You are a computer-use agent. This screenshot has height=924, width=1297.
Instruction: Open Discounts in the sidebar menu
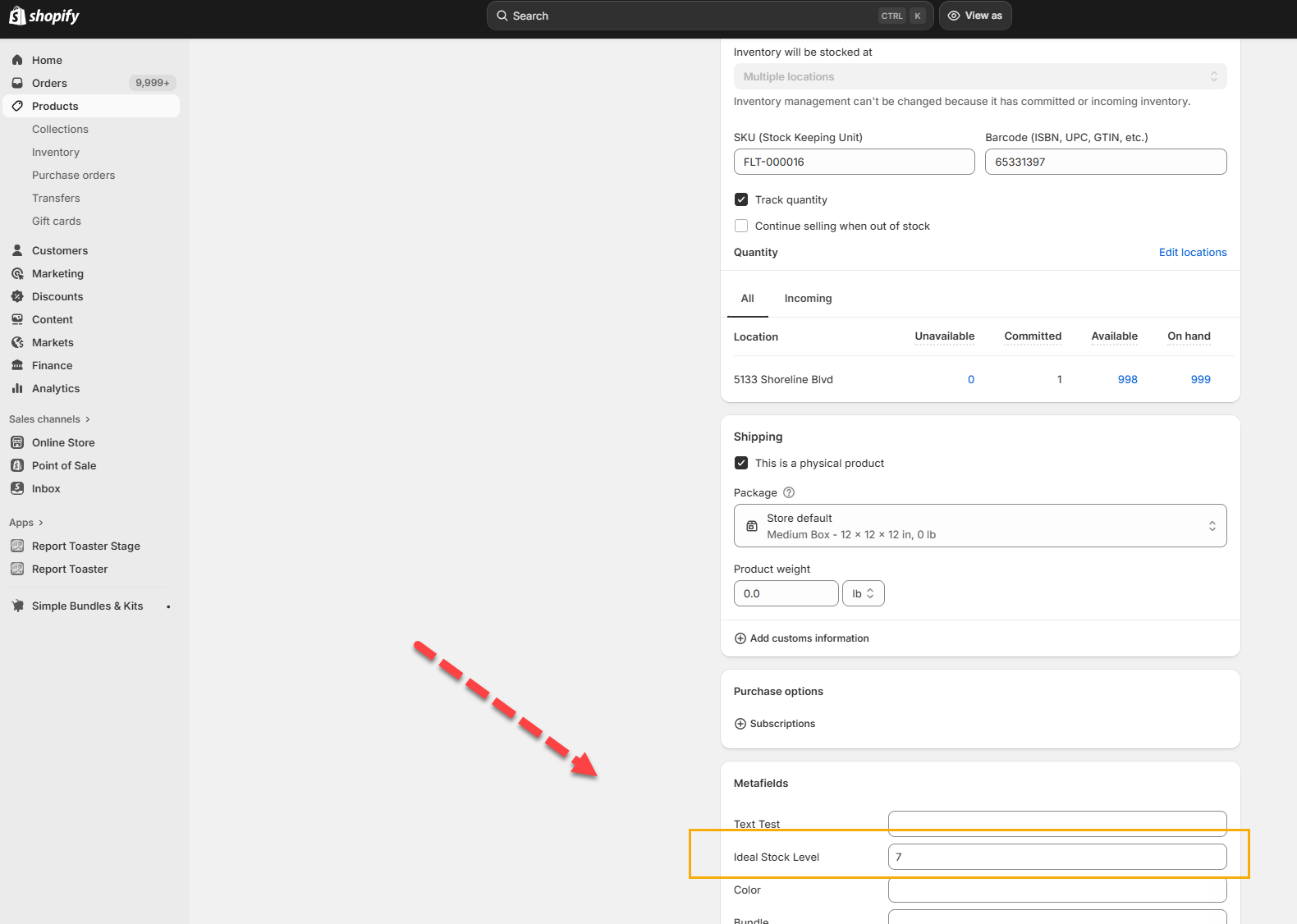click(57, 296)
